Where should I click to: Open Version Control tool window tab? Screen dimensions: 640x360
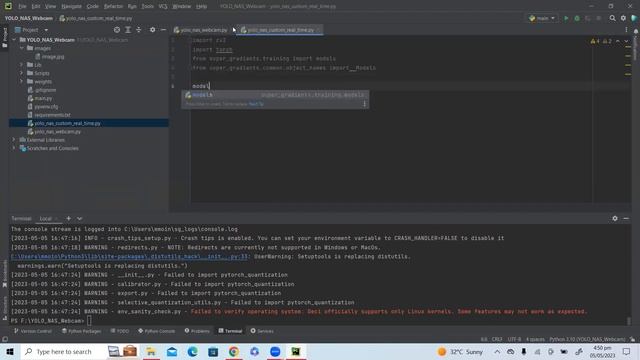33,331
